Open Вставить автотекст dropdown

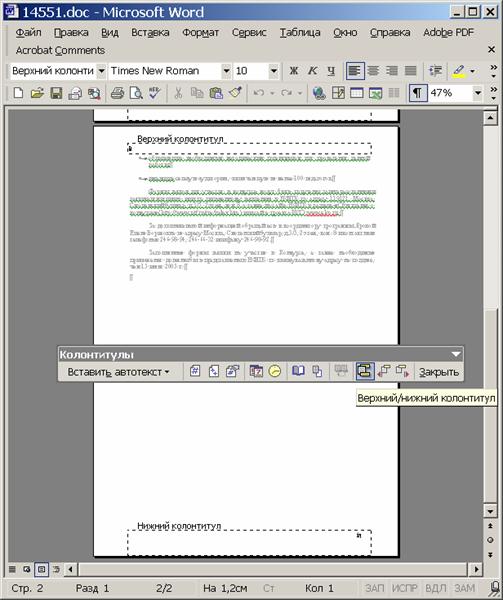tap(118, 372)
